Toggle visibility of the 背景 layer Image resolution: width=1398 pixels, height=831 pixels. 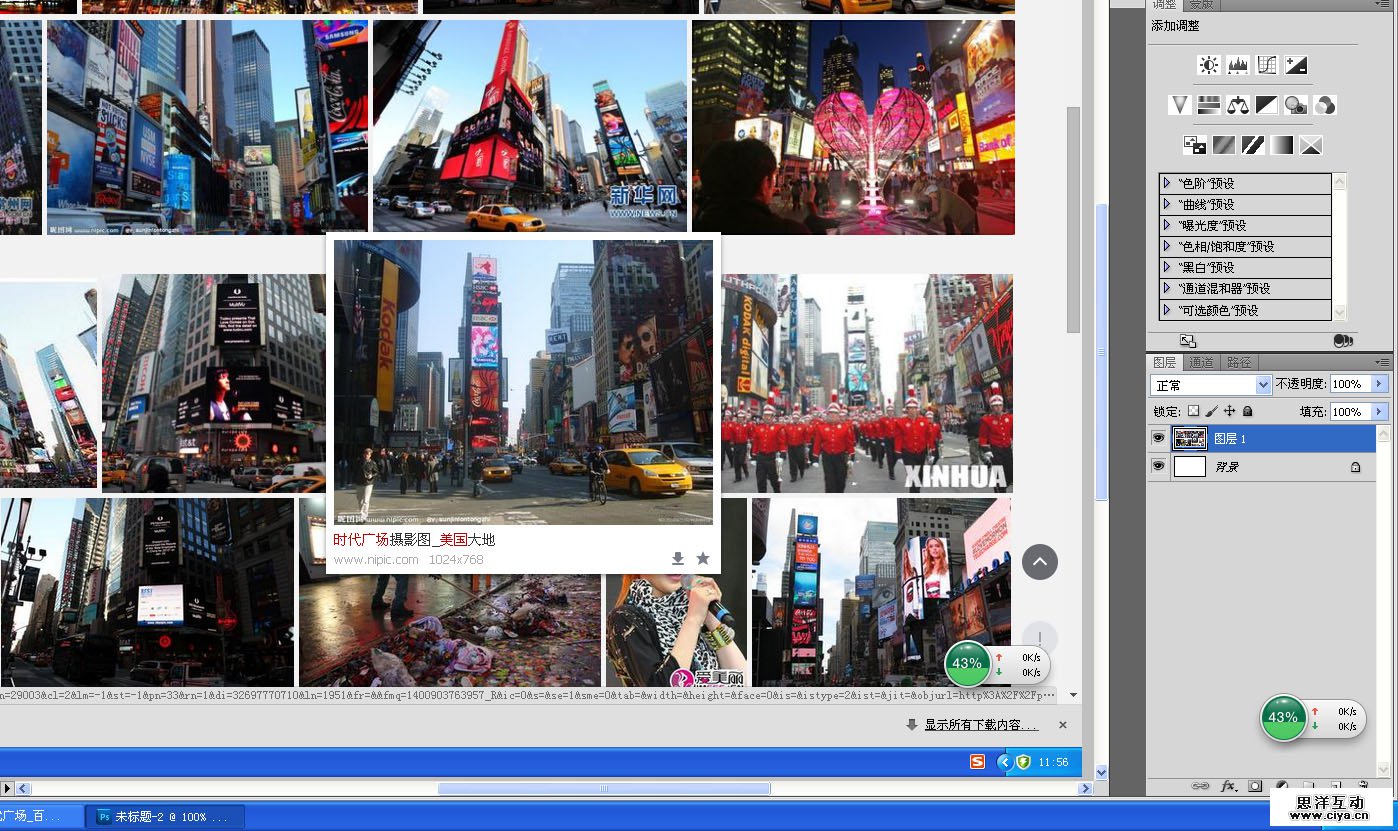click(1158, 466)
